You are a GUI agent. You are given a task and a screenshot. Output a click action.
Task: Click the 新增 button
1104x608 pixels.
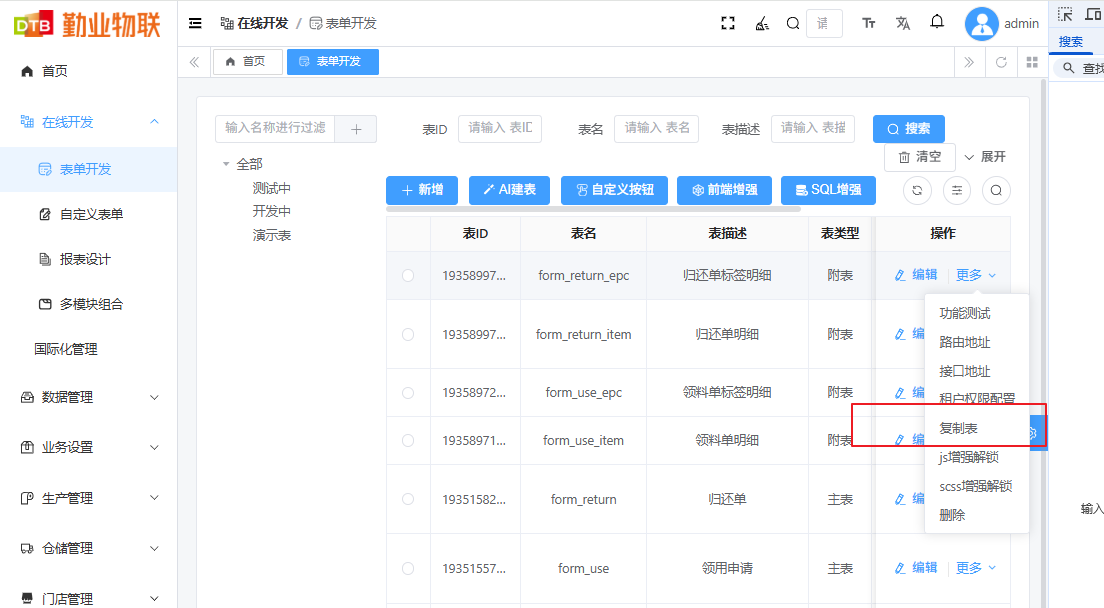pos(422,190)
